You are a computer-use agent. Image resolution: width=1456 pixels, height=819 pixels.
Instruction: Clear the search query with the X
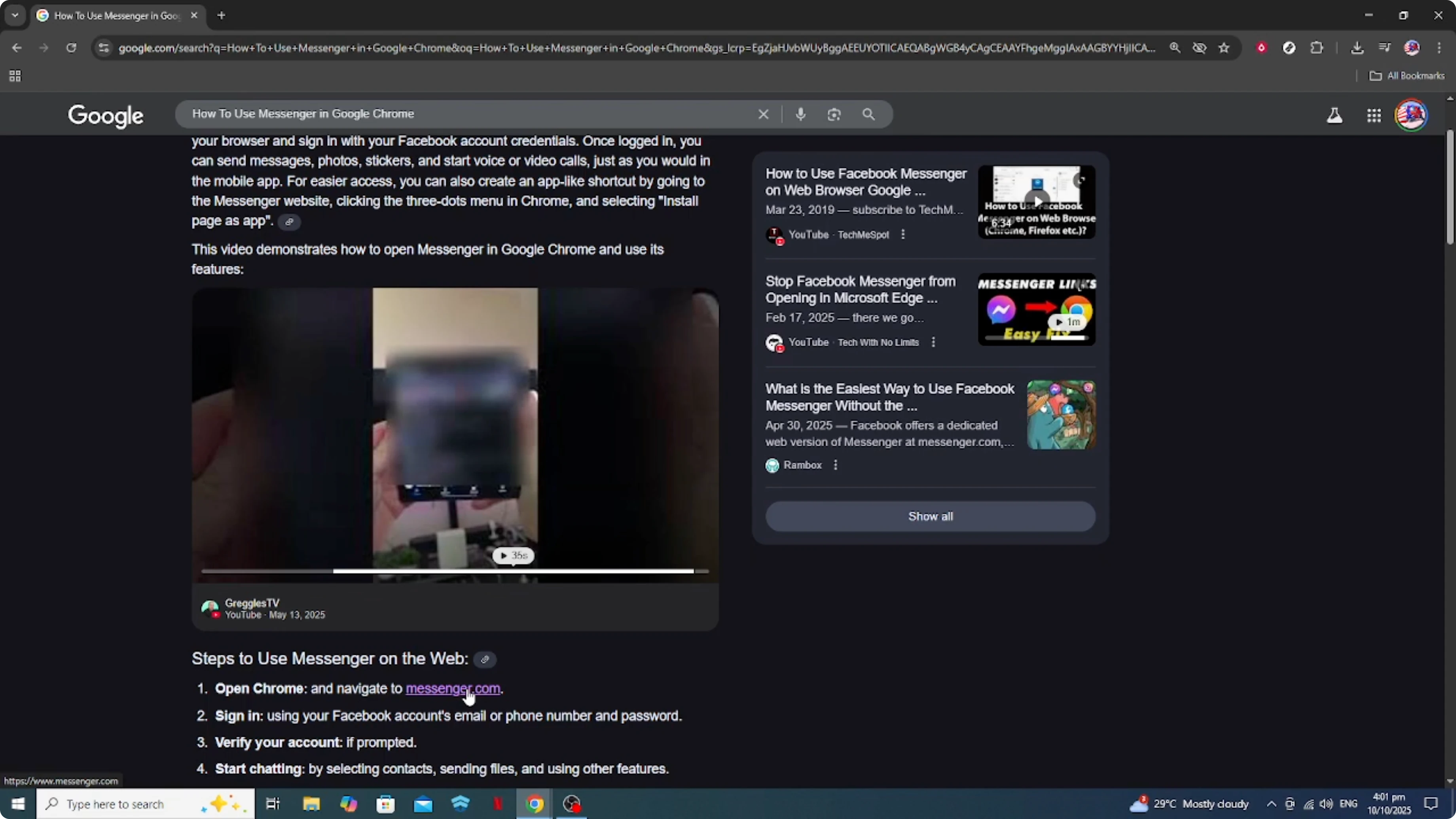pyautogui.click(x=764, y=114)
